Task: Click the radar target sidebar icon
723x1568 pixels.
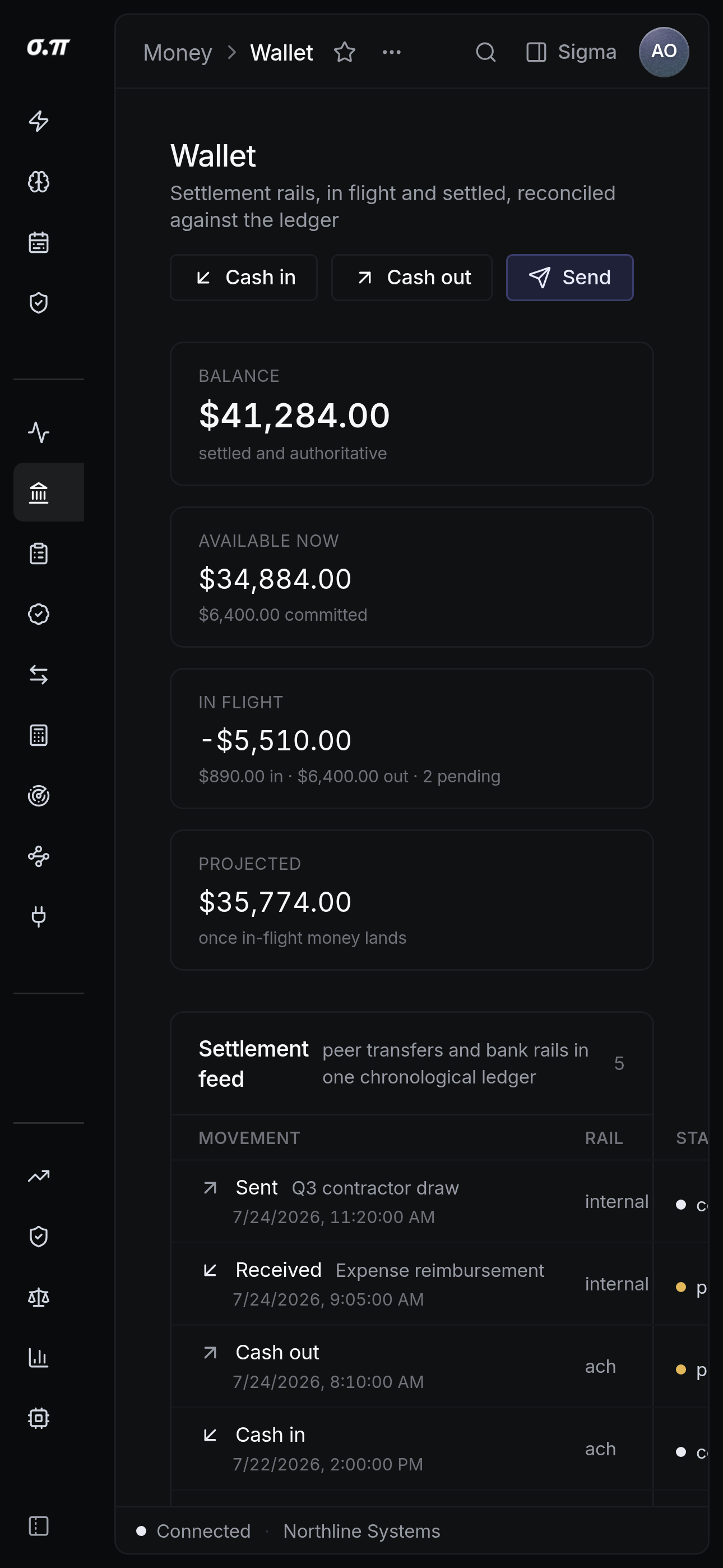Action: click(39, 796)
